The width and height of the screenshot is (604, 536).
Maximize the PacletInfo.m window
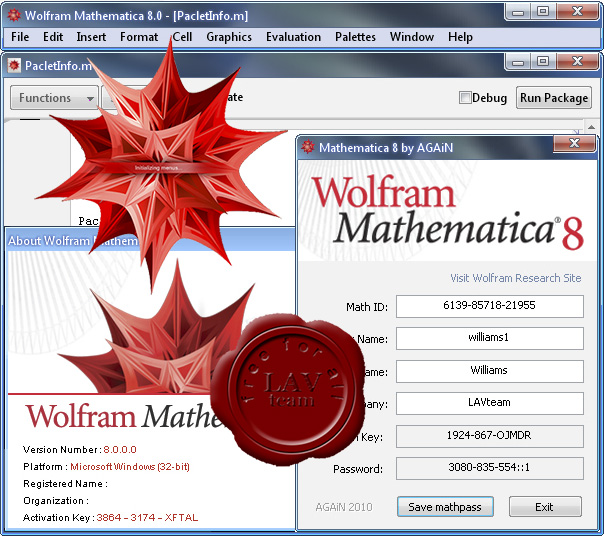[x=543, y=62]
